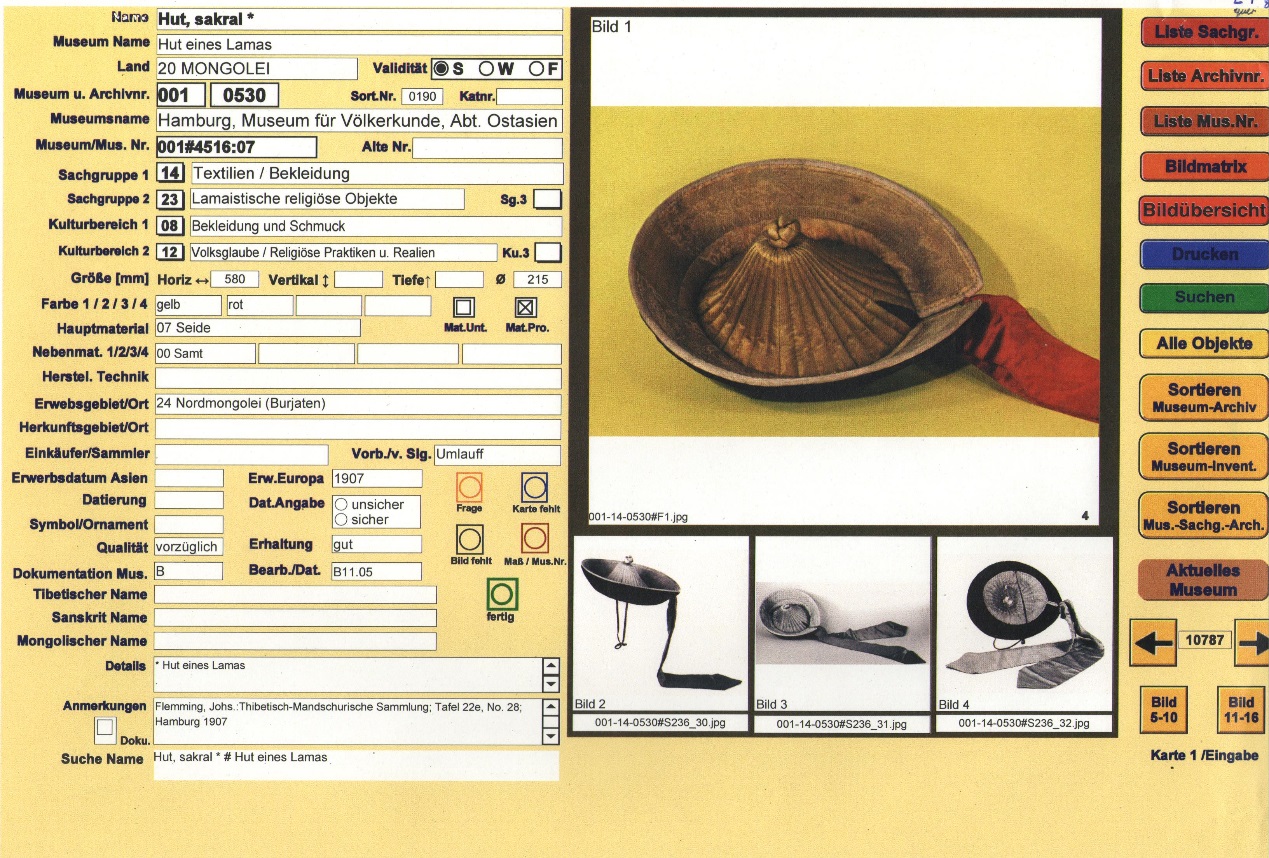Click the orange Frage status icon
Image resolution: width=1269 pixels, height=858 pixels.
pos(469,487)
